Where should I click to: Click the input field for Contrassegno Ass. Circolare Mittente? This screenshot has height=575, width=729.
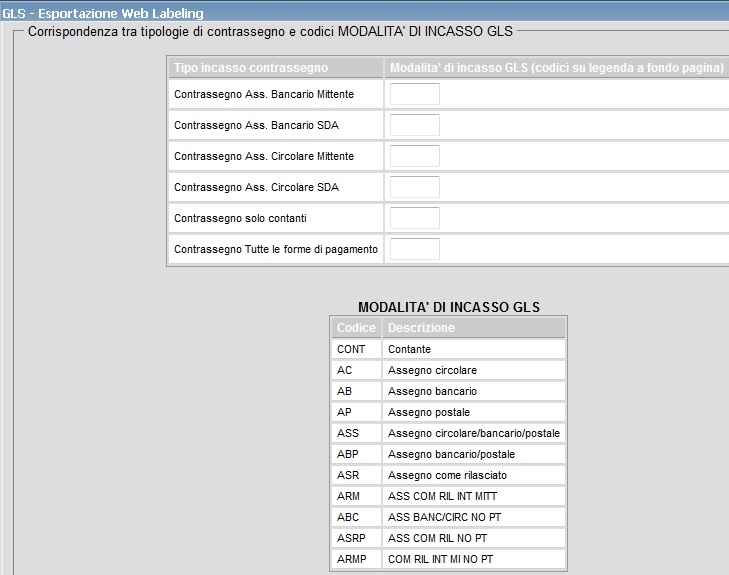click(415, 156)
